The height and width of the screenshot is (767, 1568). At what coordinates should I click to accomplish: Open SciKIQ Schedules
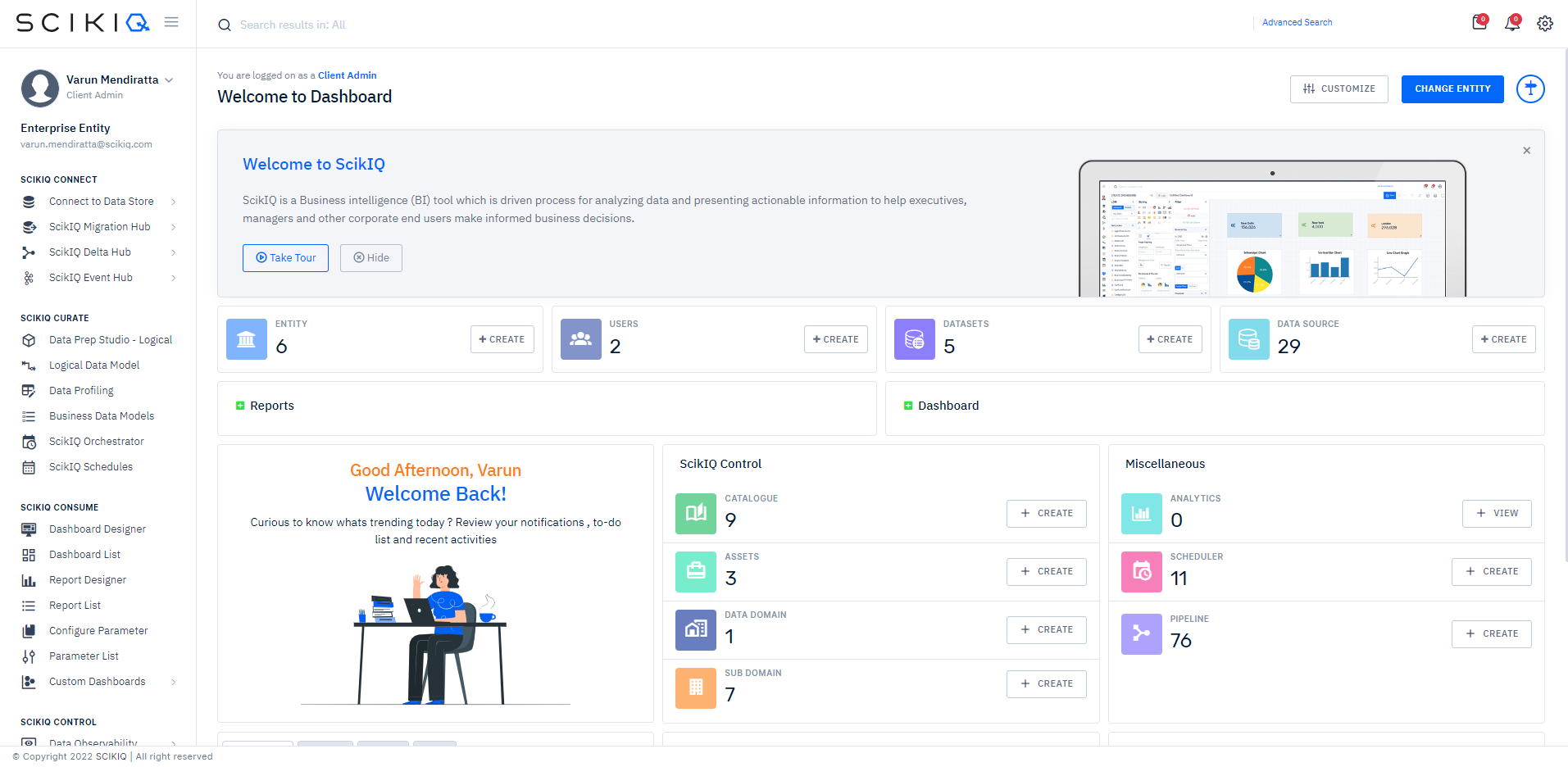pos(91,467)
